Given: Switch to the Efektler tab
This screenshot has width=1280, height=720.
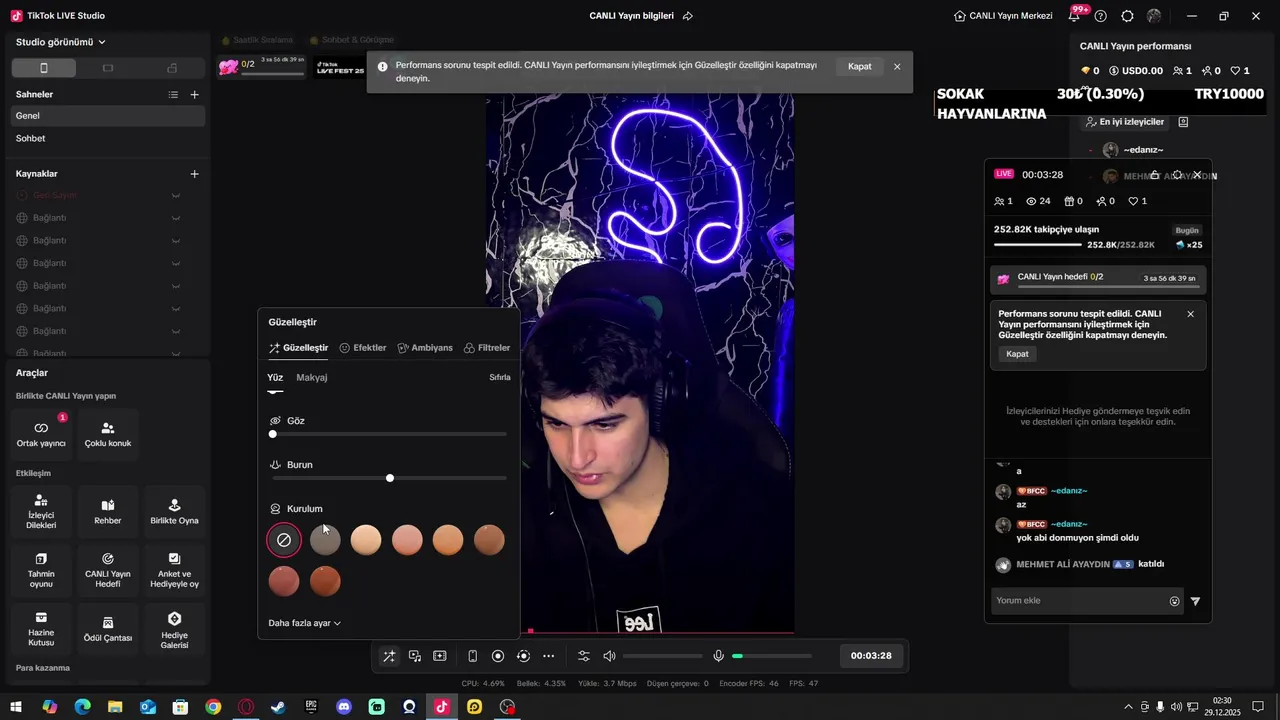Looking at the screenshot, I should pos(363,348).
